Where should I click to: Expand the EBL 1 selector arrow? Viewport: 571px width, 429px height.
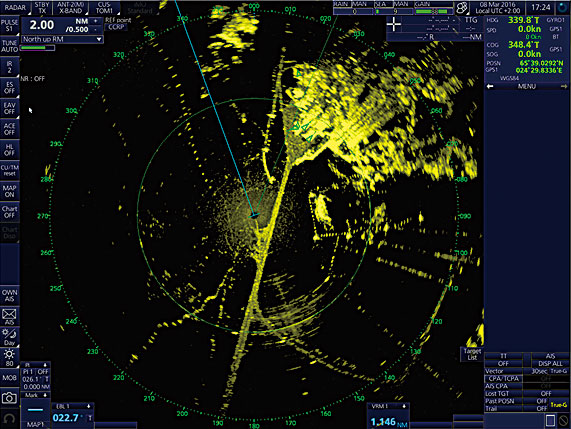(x=88, y=406)
